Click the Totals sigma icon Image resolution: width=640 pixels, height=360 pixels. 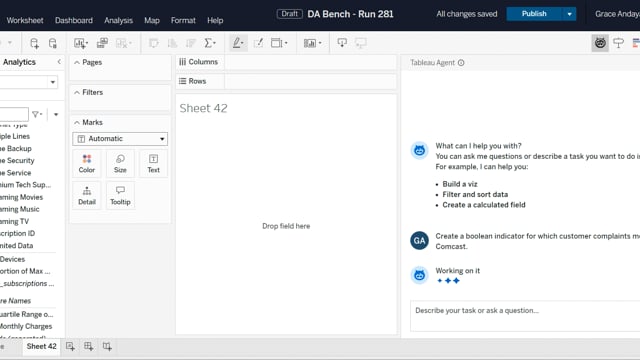[208, 43]
